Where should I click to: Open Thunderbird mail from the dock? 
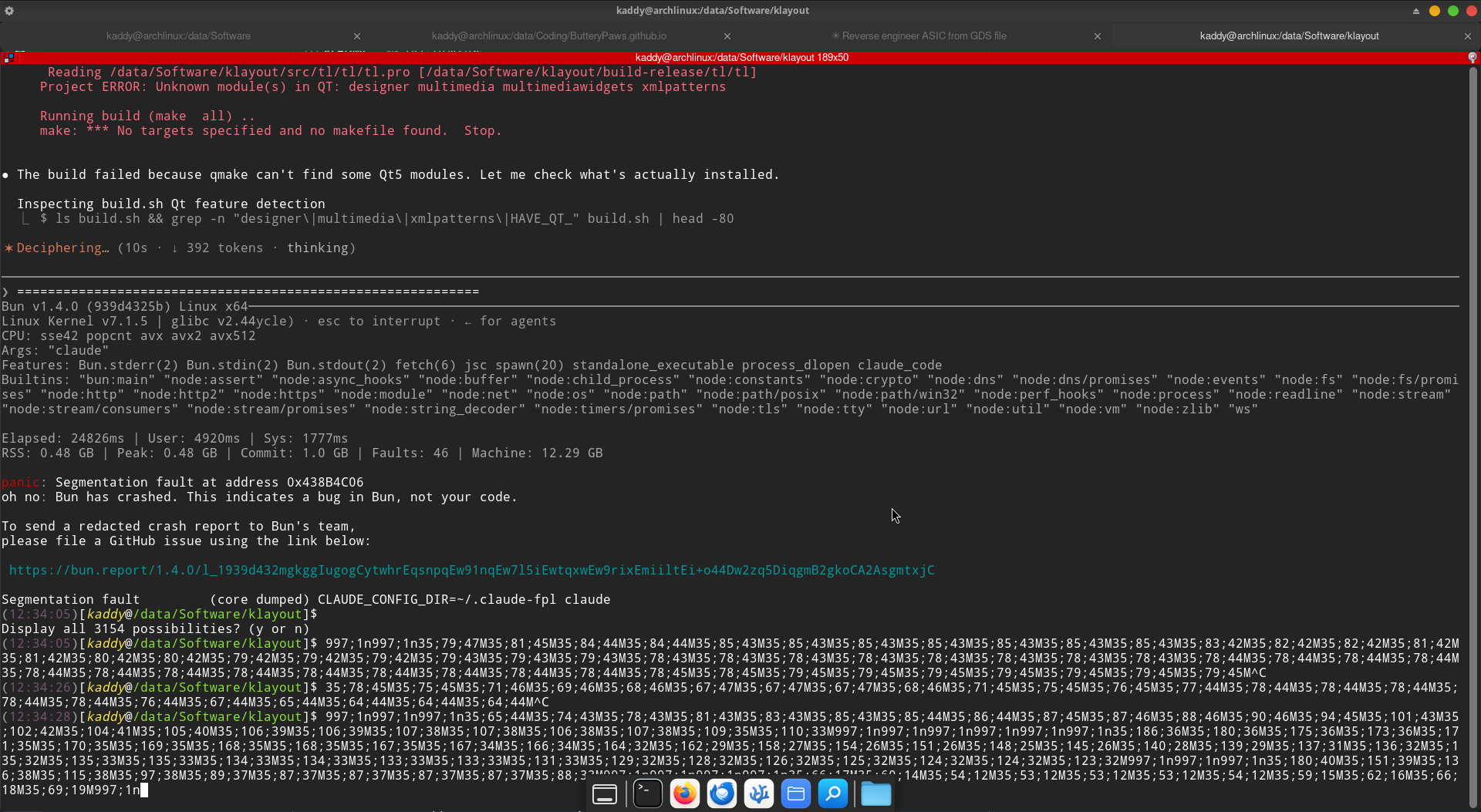[x=721, y=793]
